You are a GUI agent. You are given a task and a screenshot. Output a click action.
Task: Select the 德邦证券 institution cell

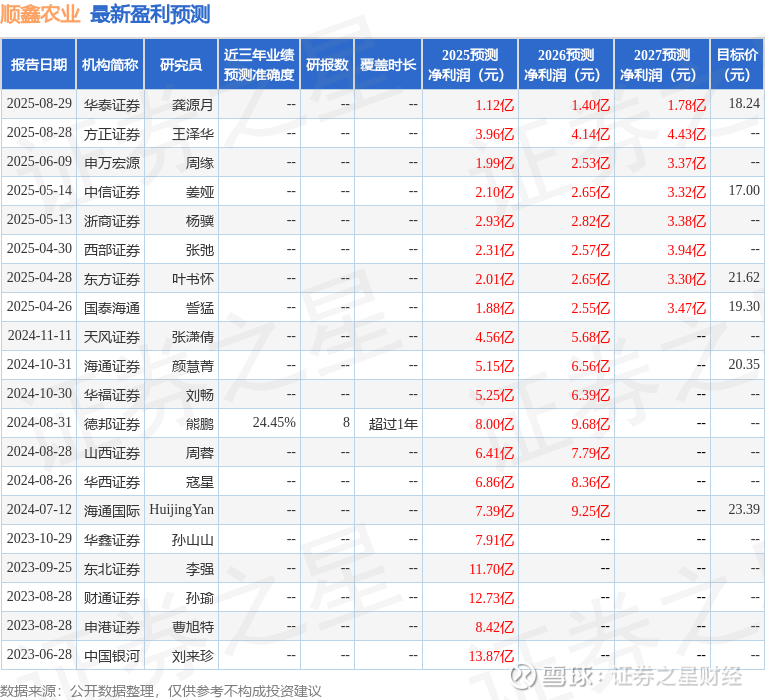[x=112, y=424]
